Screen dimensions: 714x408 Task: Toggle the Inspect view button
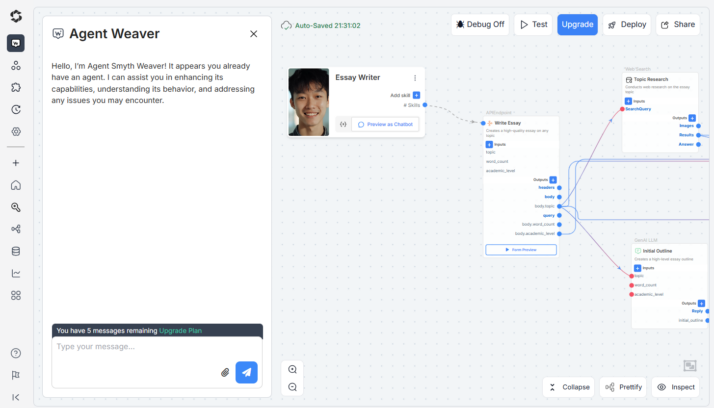point(676,387)
